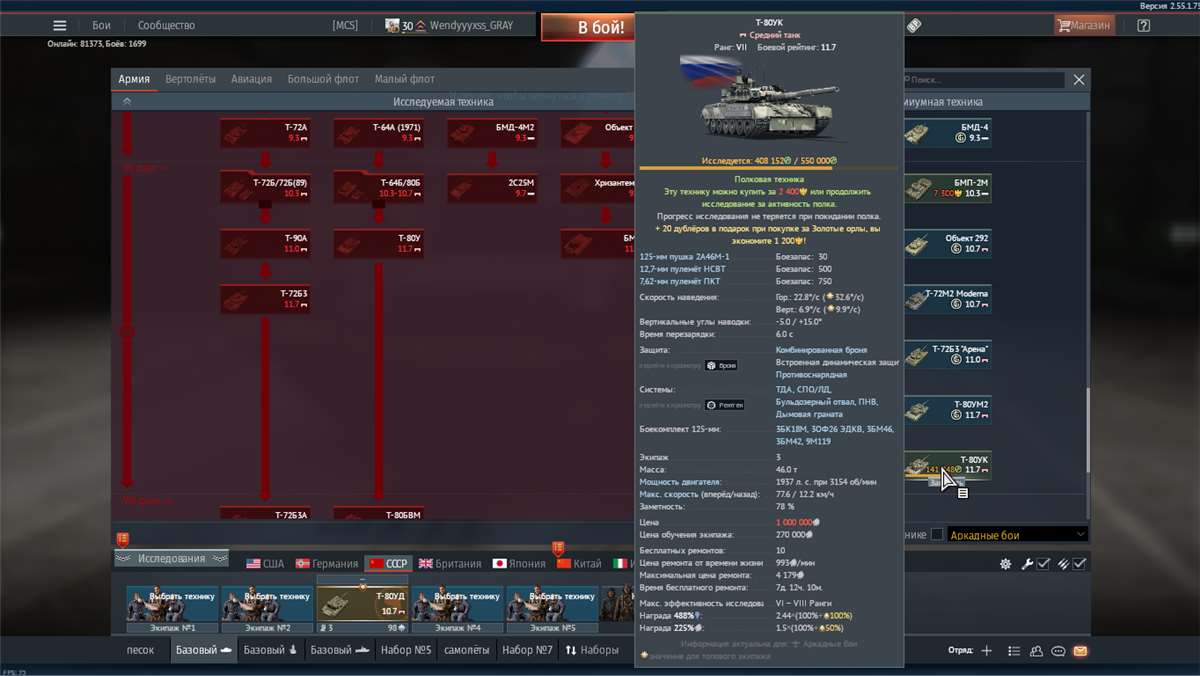1200x676 pixels.
Task: Select the Британия nation tab
Action: [x=450, y=564]
